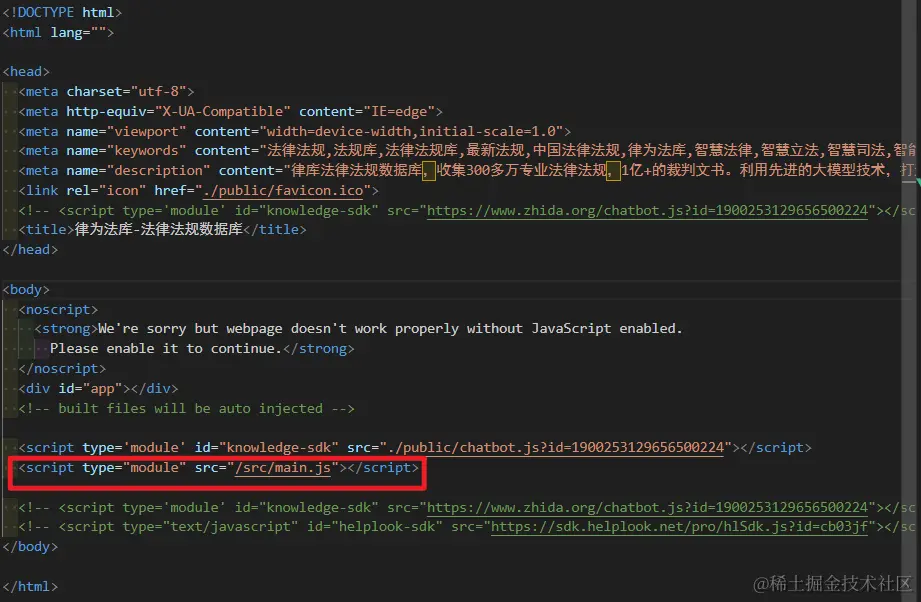This screenshot has width=921, height=602.
Task: Click the closing </html> tag
Action: (30, 587)
